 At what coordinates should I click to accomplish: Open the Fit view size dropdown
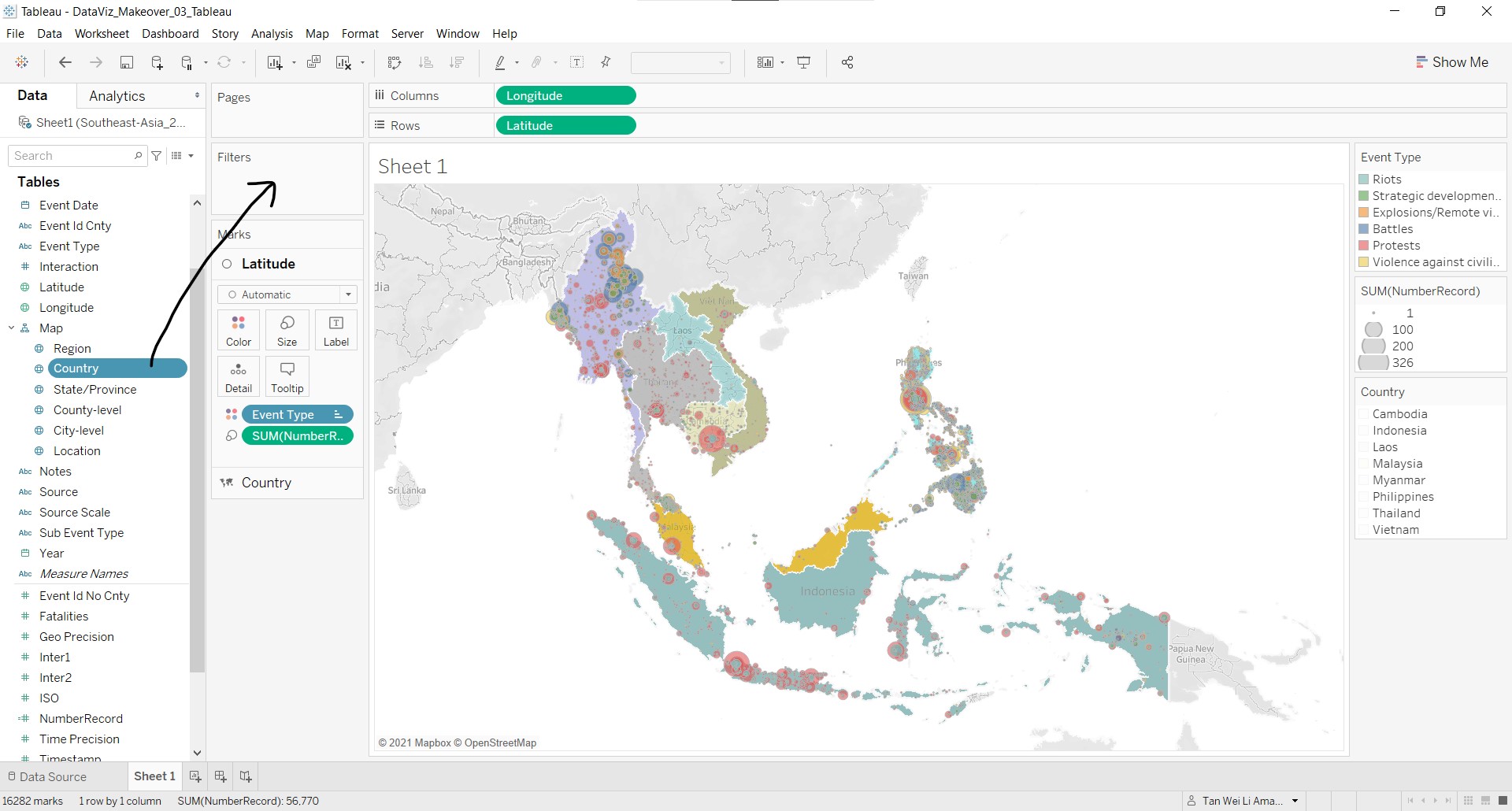coord(680,63)
